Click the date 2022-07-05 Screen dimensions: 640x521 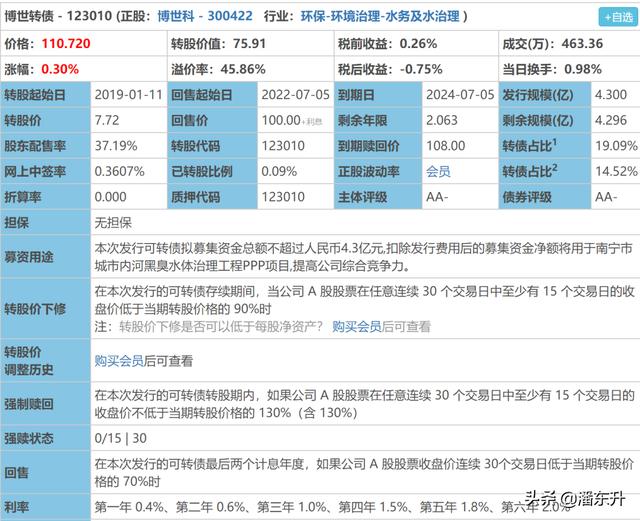pos(296,95)
